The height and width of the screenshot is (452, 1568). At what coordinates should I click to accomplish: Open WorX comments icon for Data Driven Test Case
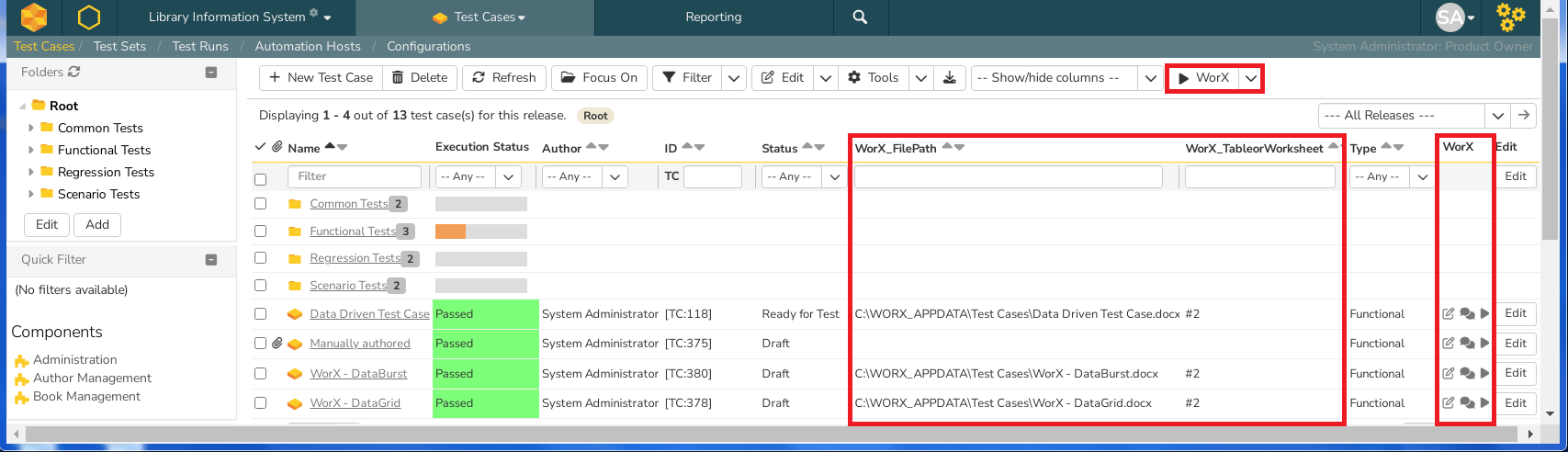point(1467,314)
